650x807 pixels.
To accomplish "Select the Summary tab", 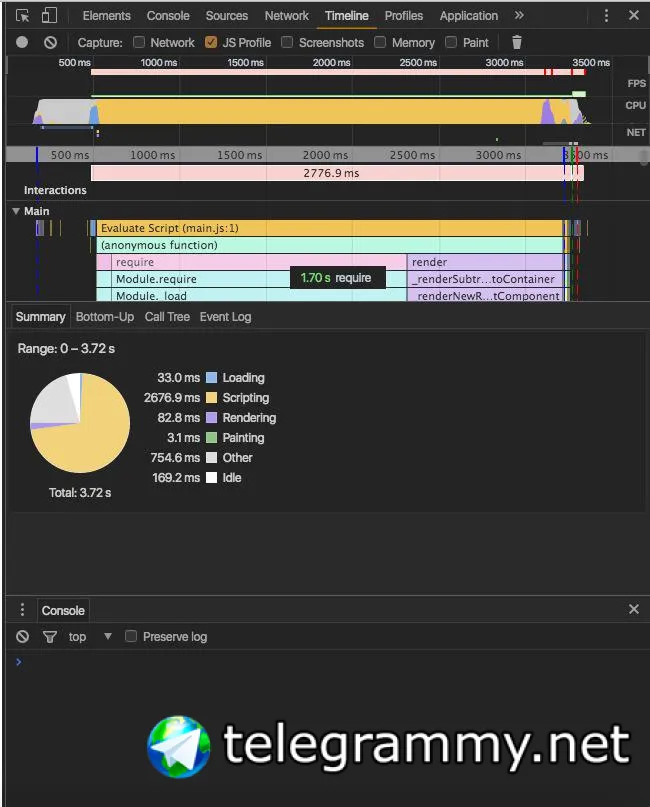I will tap(40, 317).
